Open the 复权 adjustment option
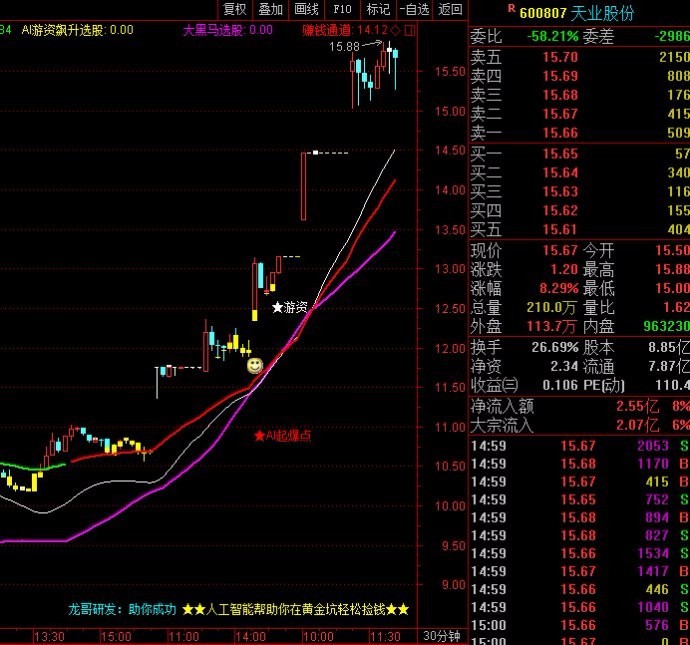 click(x=235, y=9)
